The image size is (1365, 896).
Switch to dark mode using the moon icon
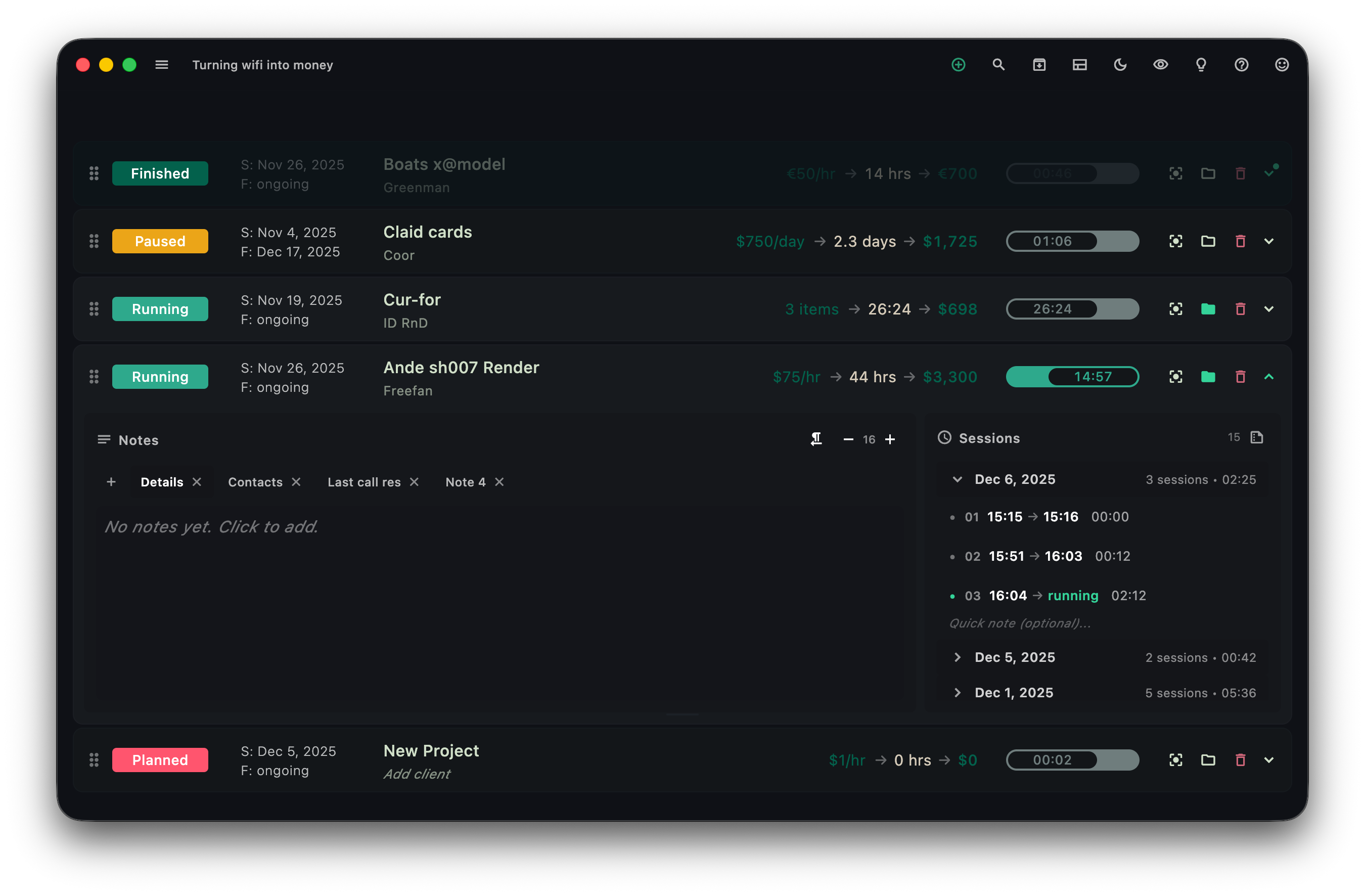[1120, 65]
